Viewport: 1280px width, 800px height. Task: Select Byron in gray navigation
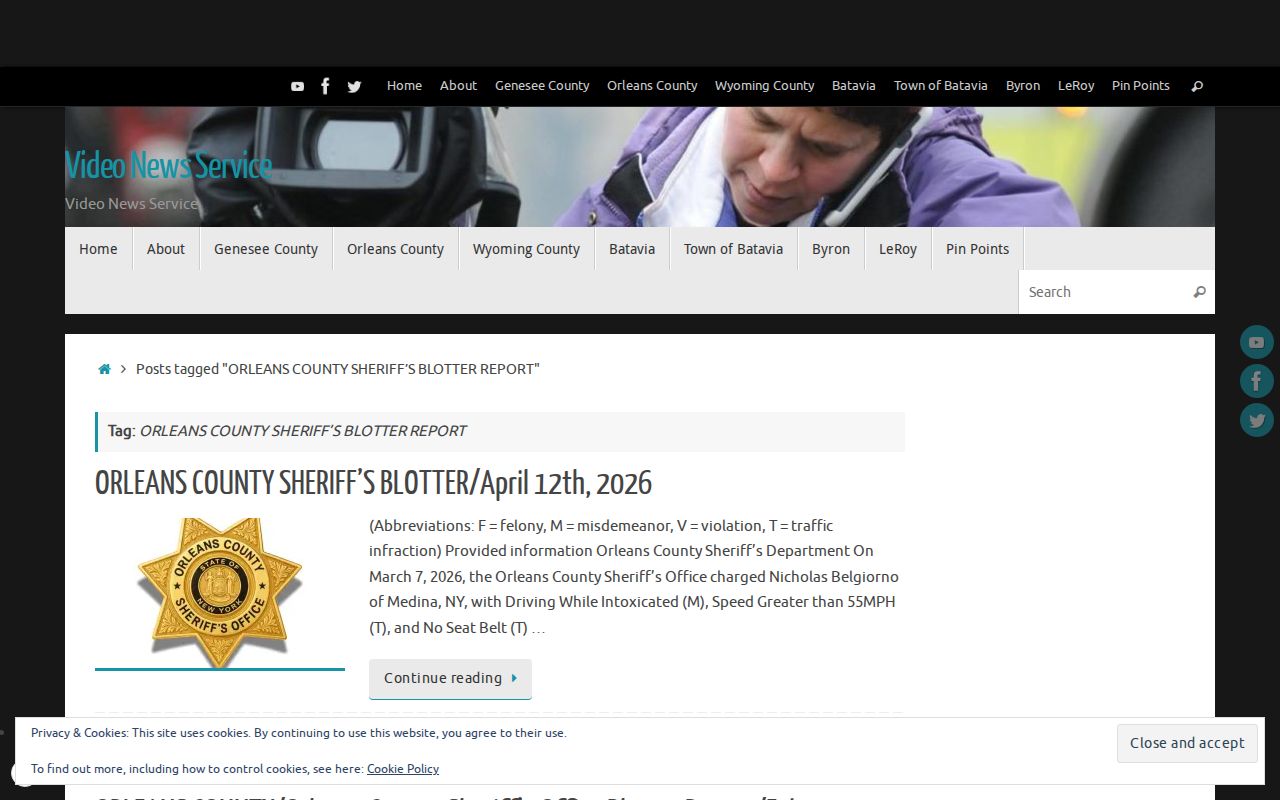831,249
